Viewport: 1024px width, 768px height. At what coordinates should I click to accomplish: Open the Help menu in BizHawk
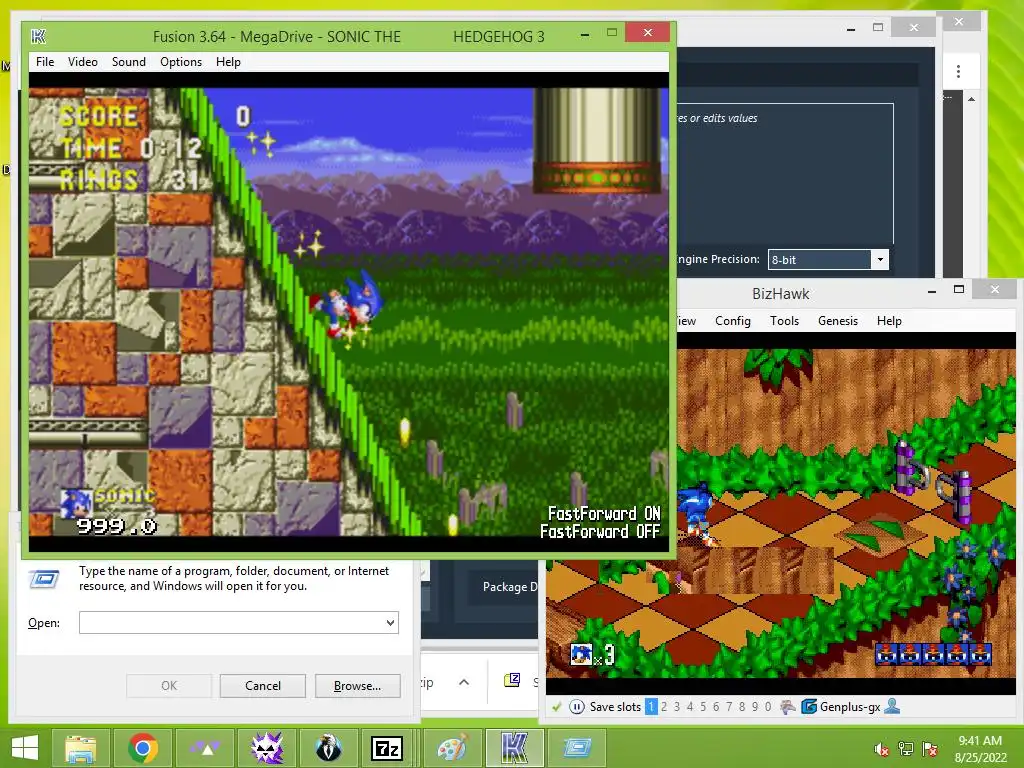pyautogui.click(x=889, y=321)
